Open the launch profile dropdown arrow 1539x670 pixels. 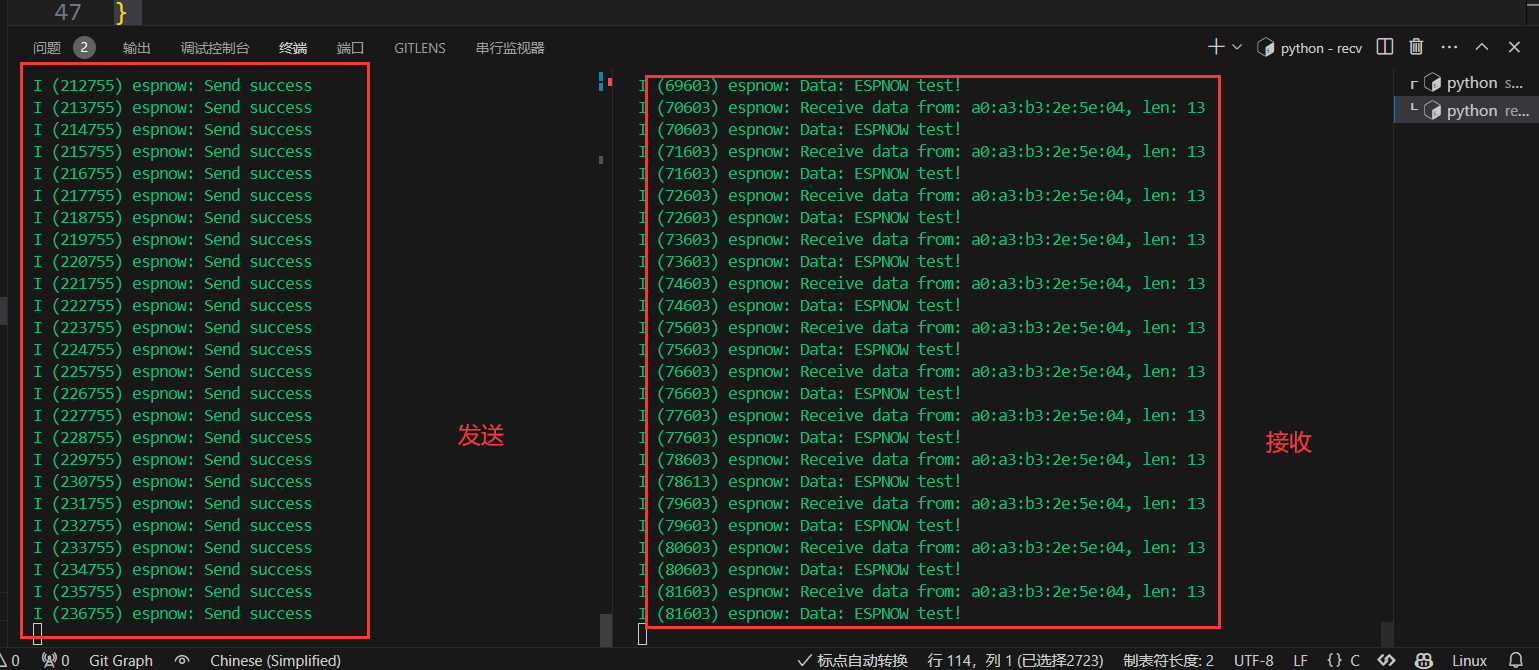pyautogui.click(x=1237, y=47)
